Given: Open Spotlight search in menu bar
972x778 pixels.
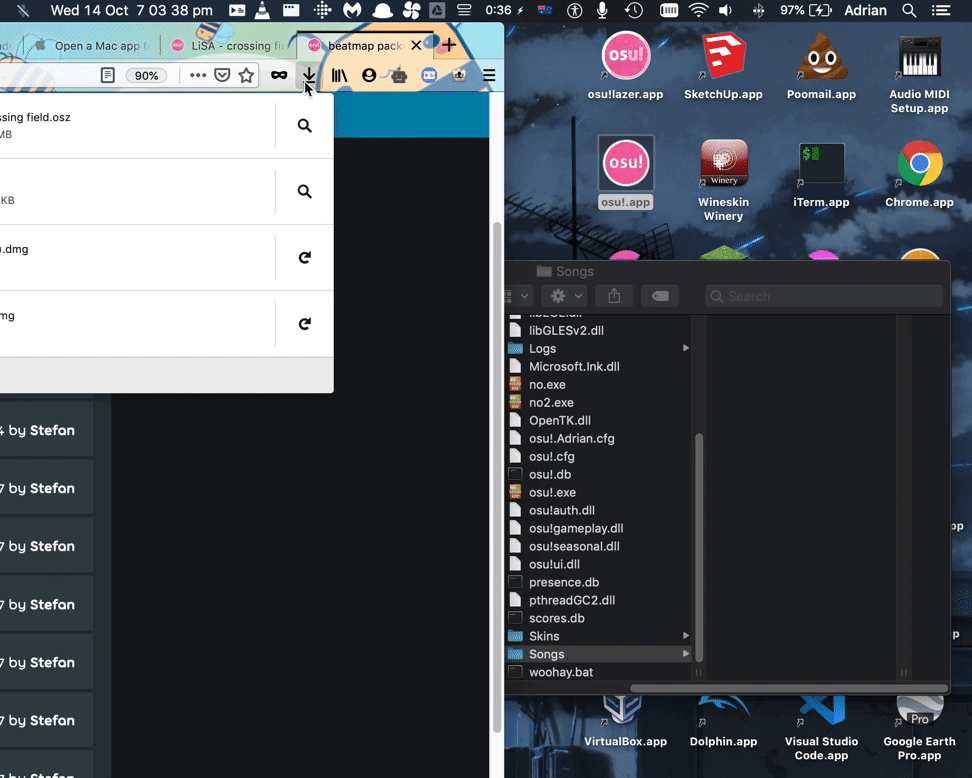Looking at the screenshot, I should (909, 11).
